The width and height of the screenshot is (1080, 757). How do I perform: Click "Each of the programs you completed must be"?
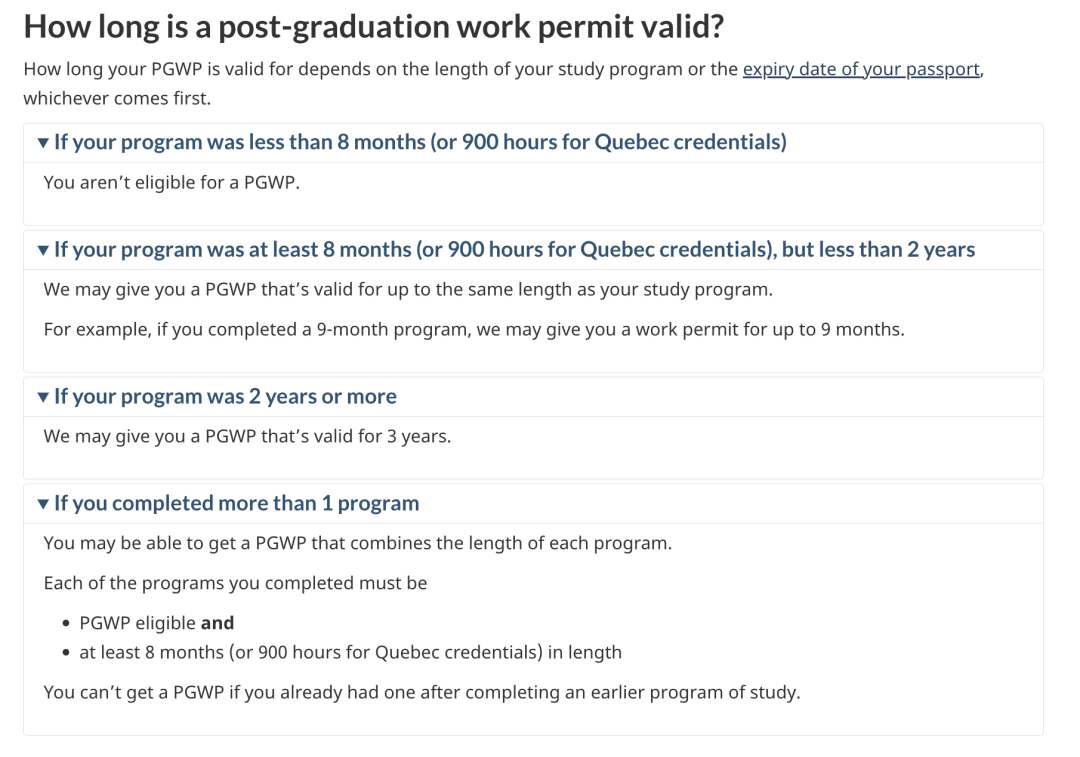[x=235, y=583]
